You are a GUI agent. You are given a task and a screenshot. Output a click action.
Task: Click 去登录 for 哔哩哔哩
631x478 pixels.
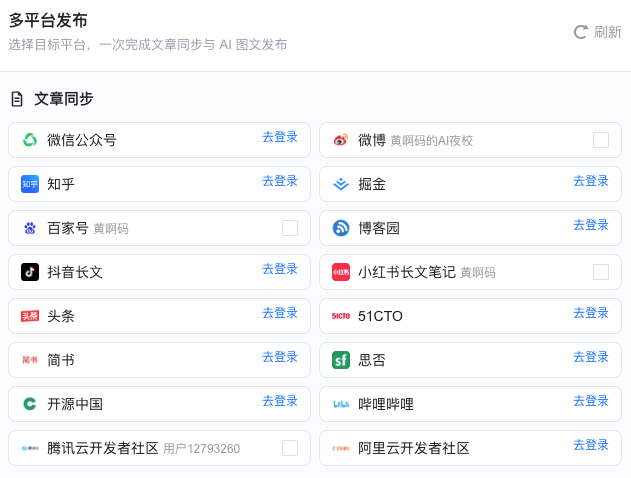[591, 401]
